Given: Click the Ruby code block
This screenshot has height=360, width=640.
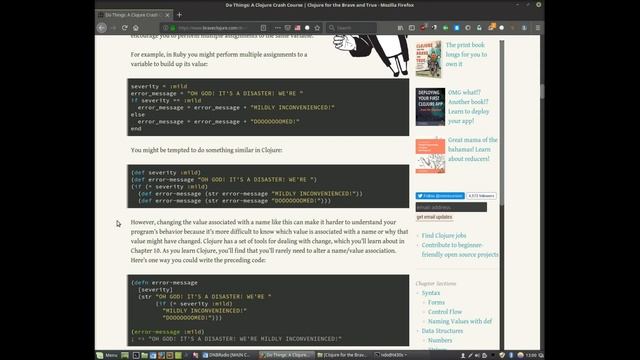Looking at the screenshot, I should tap(268, 107).
